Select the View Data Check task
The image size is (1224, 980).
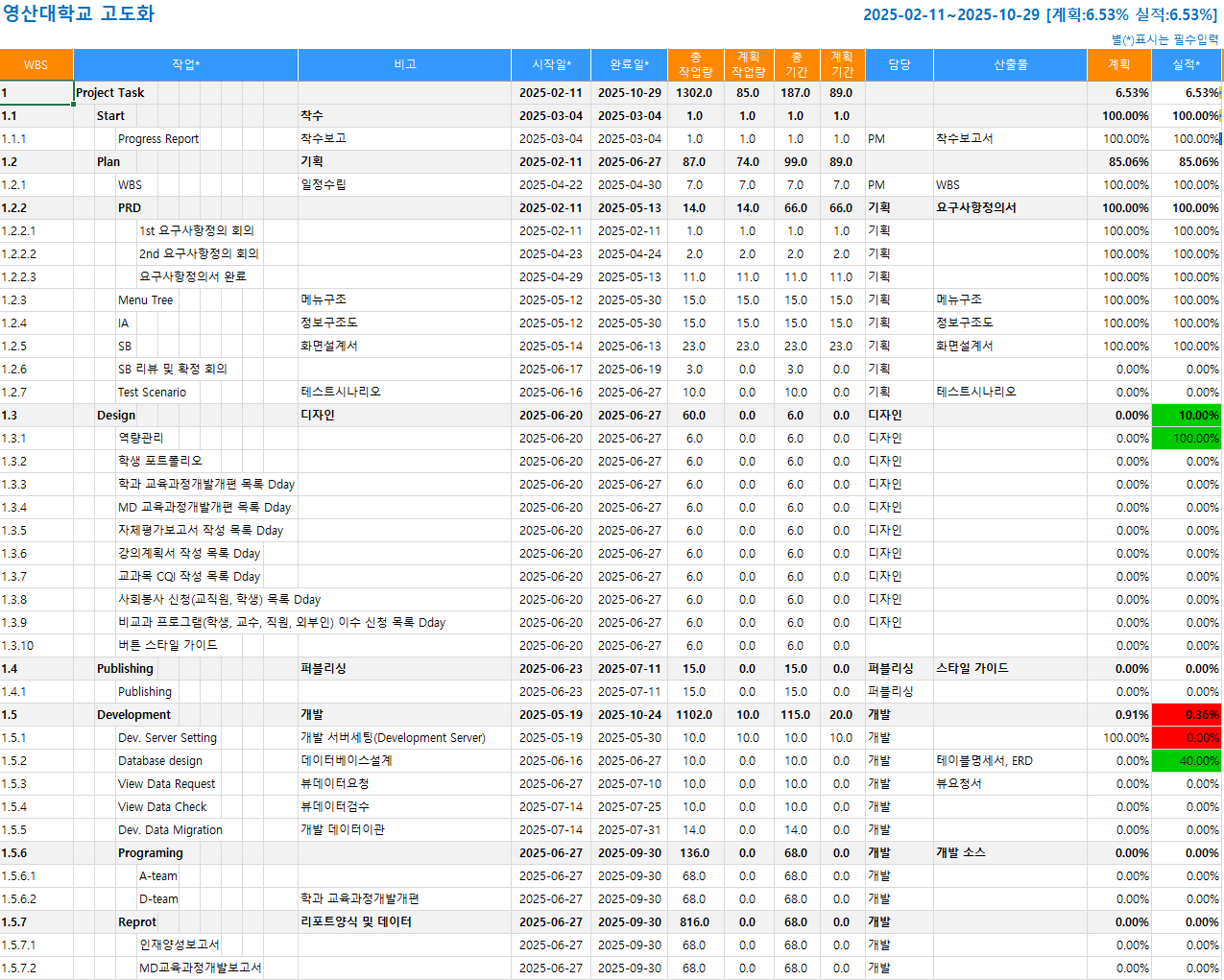tap(162, 807)
